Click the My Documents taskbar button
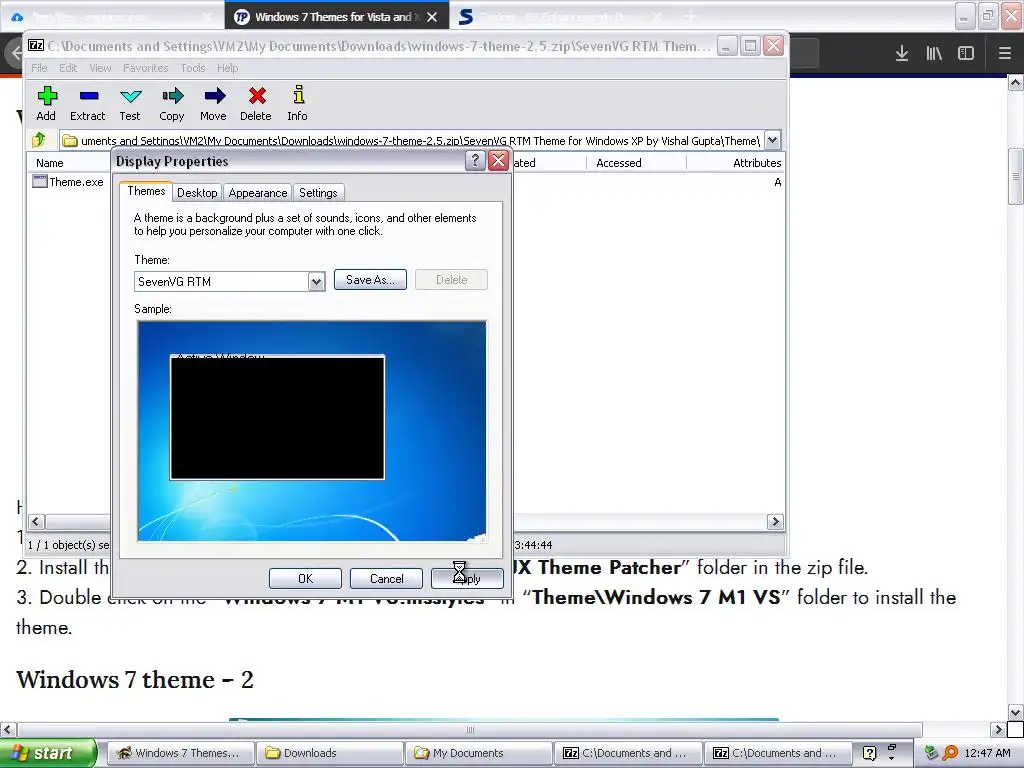This screenshot has height=768, width=1024. (x=478, y=753)
